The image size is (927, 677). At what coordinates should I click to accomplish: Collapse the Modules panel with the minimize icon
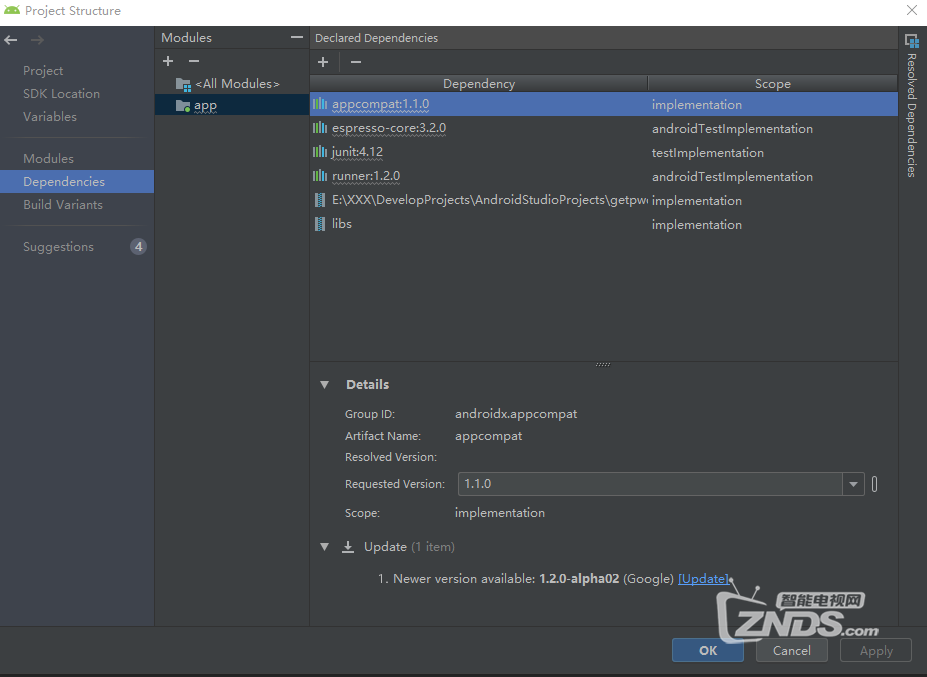pos(296,38)
